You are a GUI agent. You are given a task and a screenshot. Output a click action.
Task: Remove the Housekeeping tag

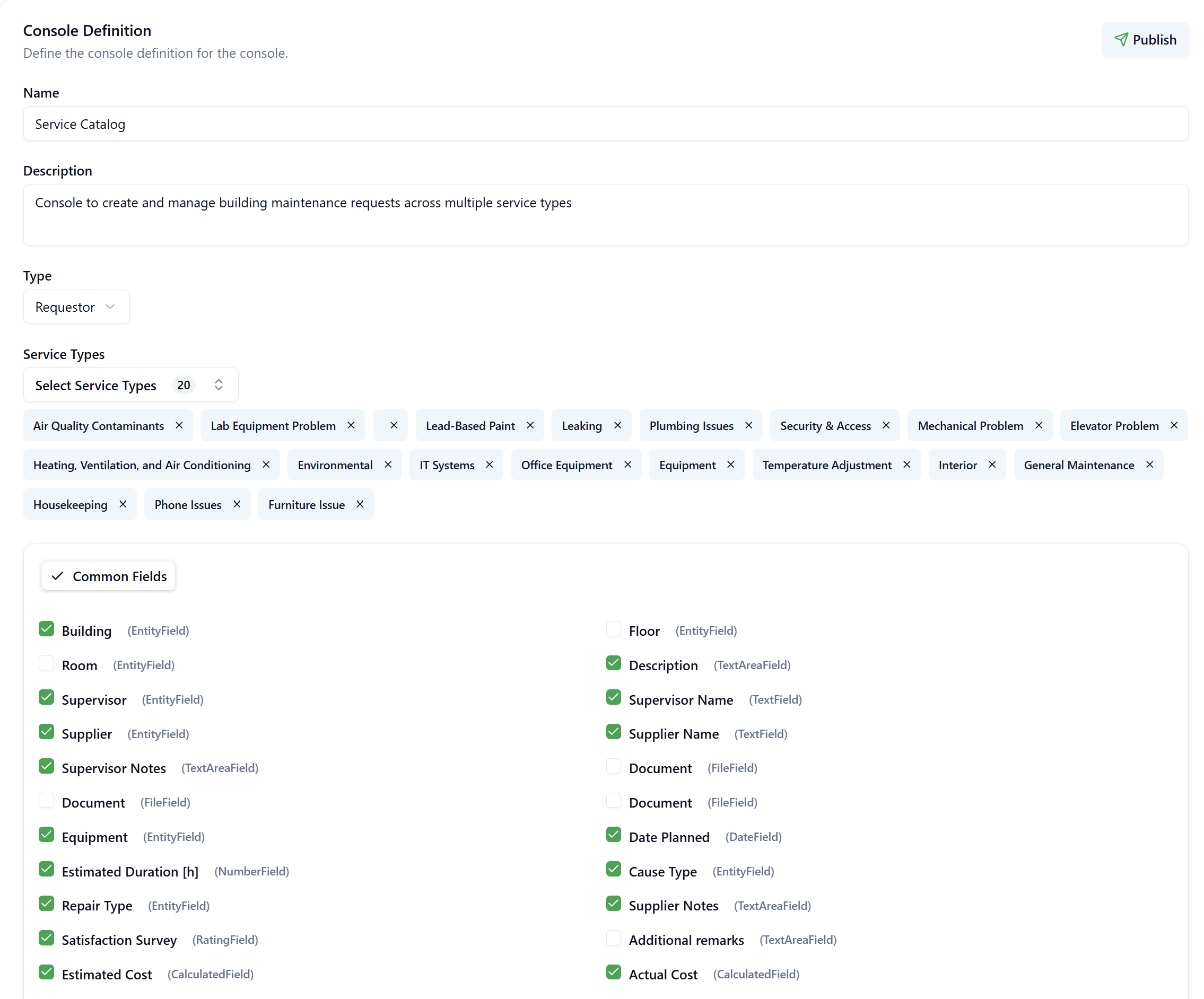point(123,504)
